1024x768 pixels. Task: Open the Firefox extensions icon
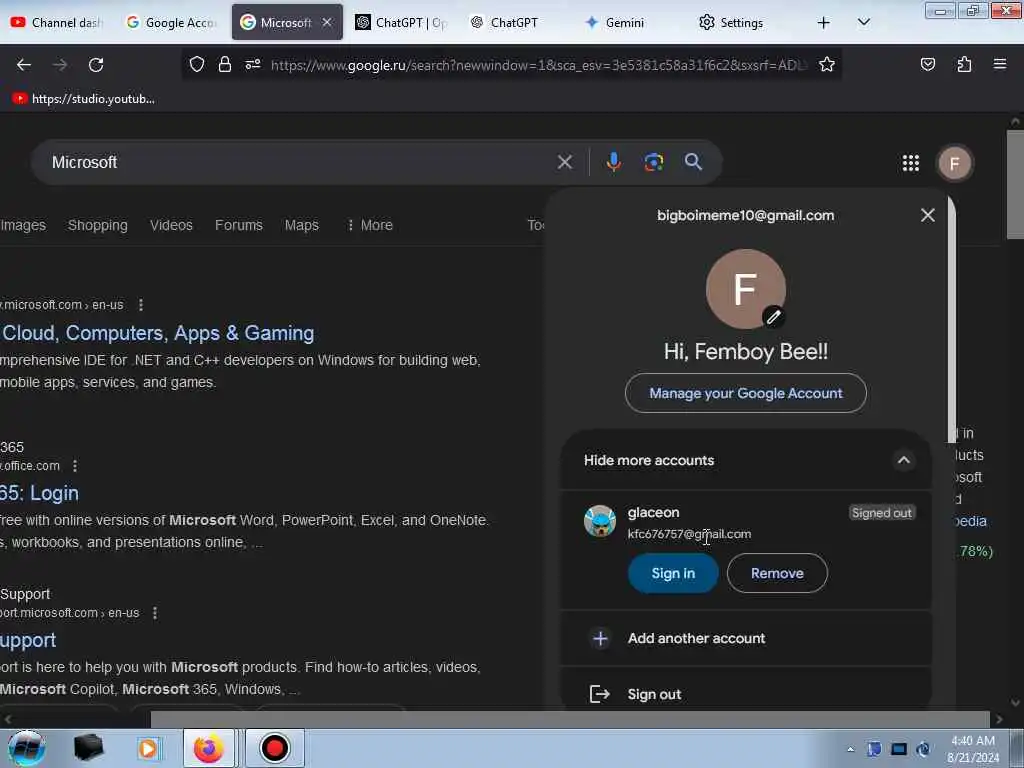click(x=964, y=64)
